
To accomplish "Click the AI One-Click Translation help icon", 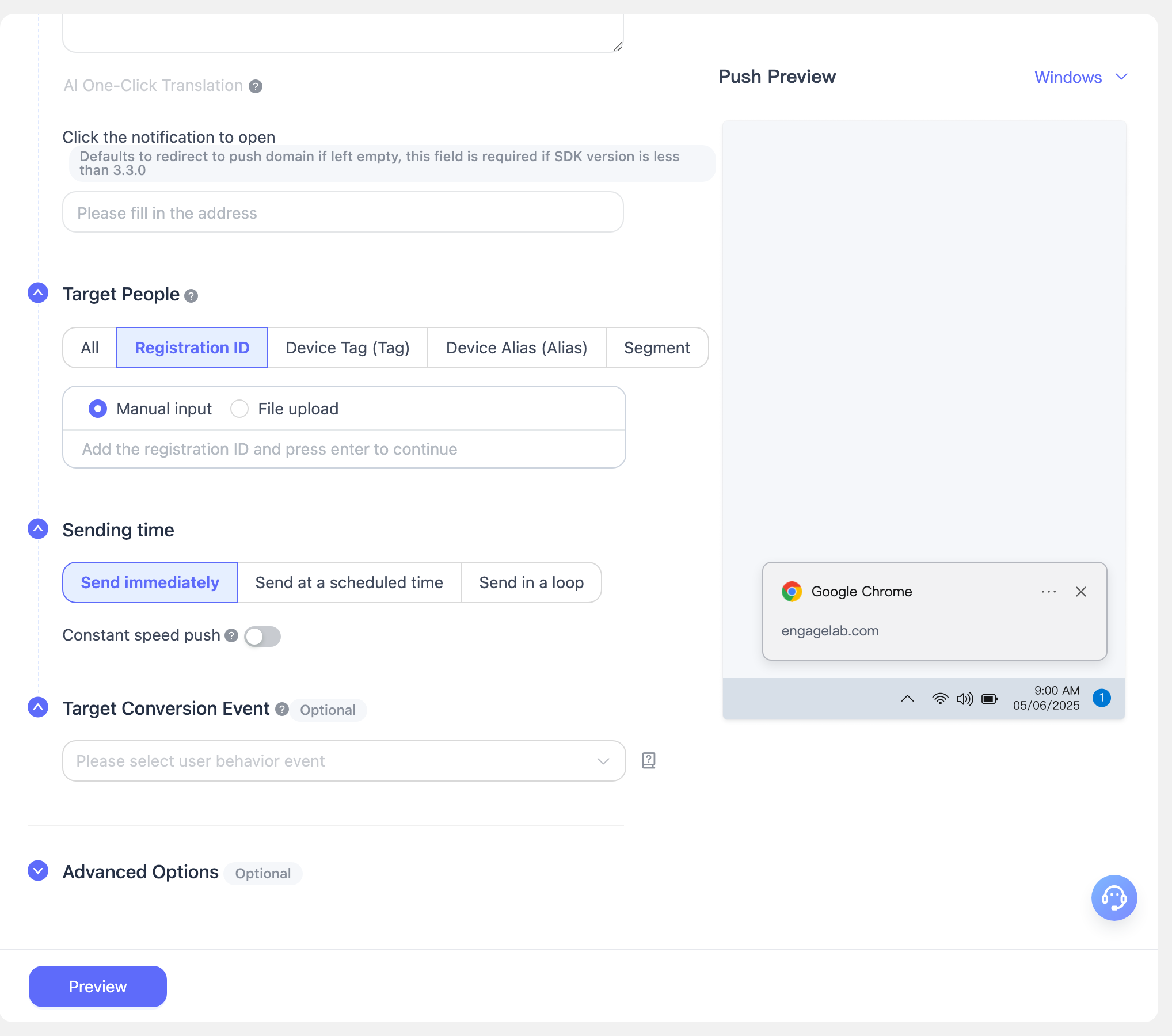I will (x=256, y=86).
